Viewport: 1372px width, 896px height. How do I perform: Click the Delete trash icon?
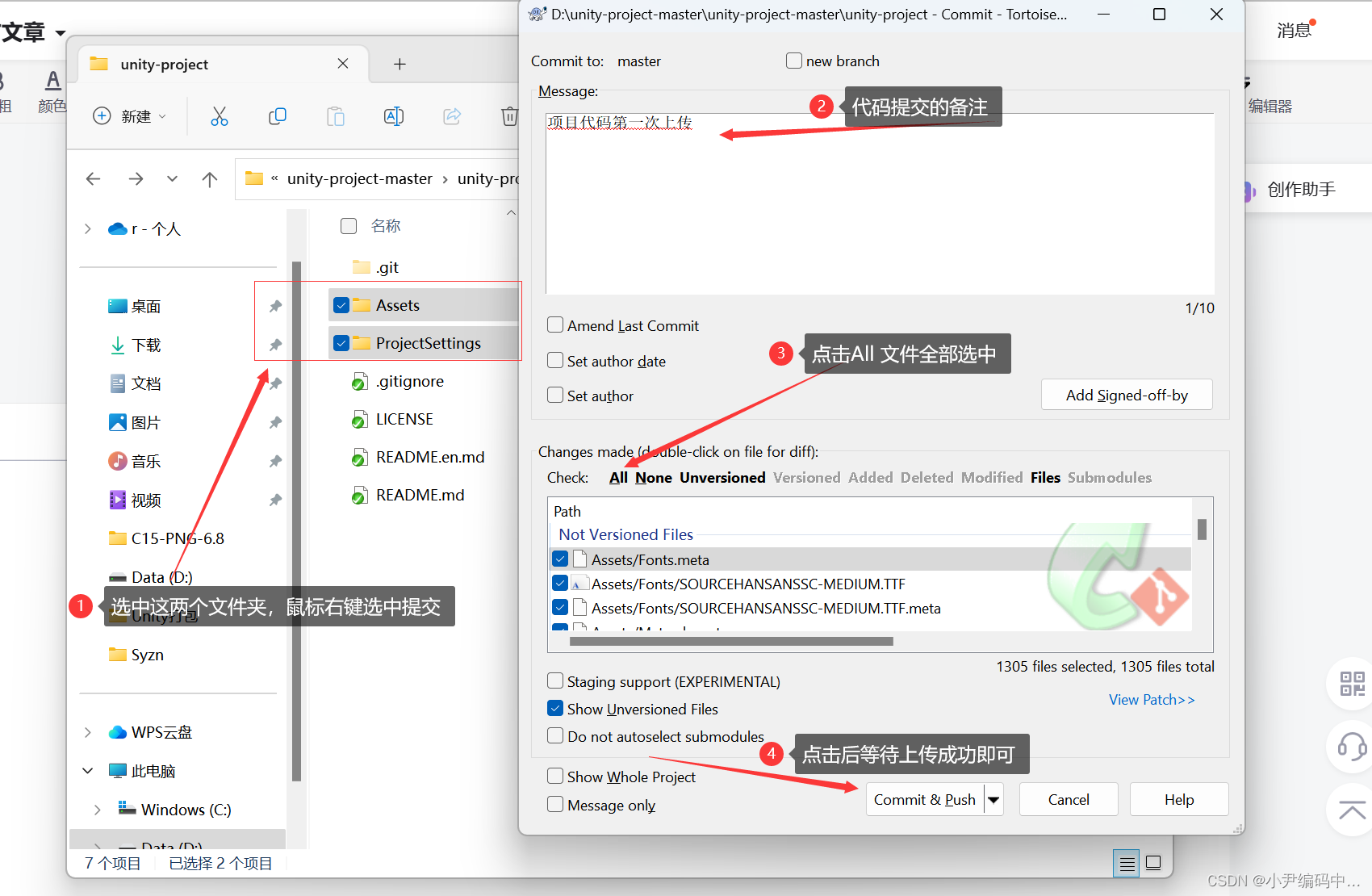[509, 115]
